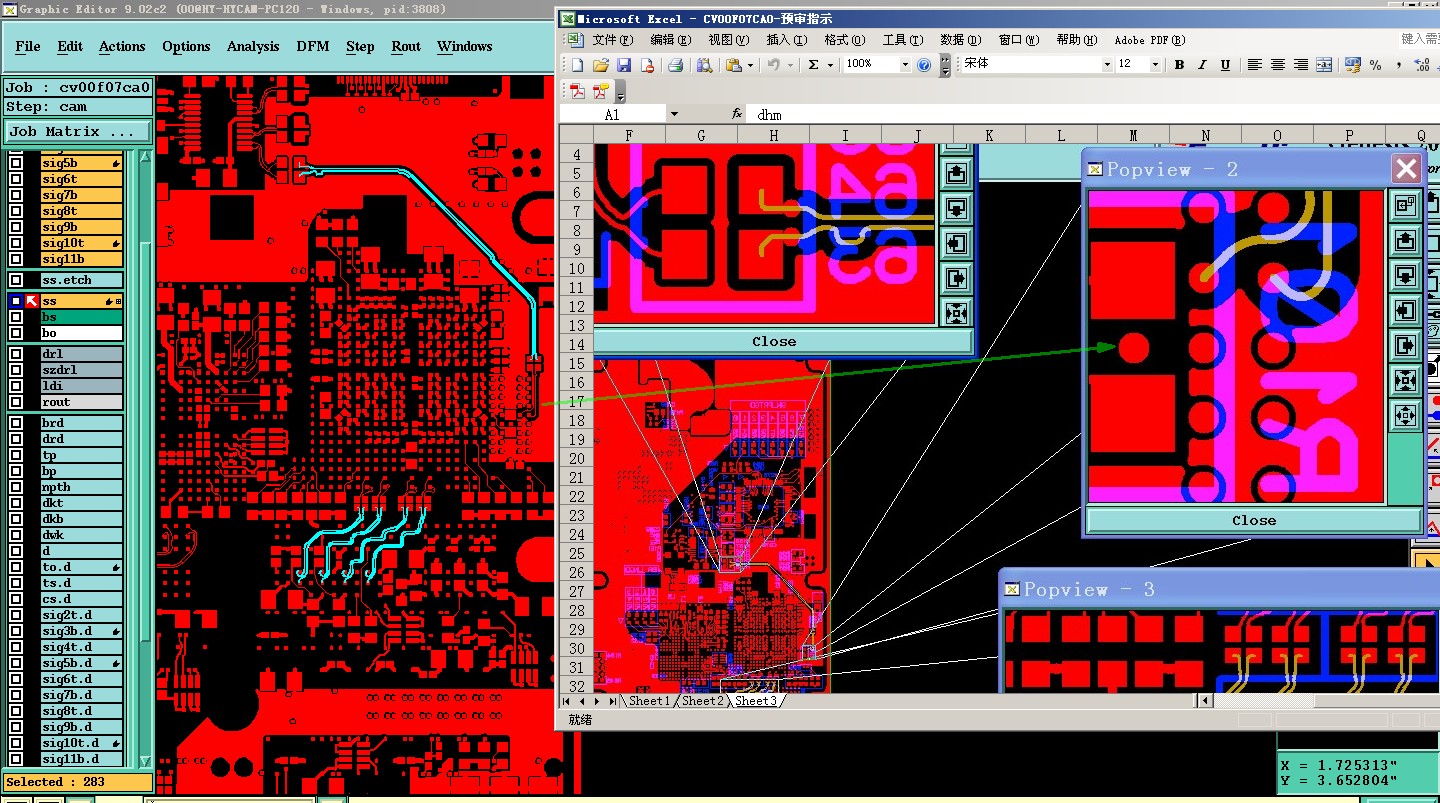Open the zoom 100% dropdown in Excel

click(905, 65)
